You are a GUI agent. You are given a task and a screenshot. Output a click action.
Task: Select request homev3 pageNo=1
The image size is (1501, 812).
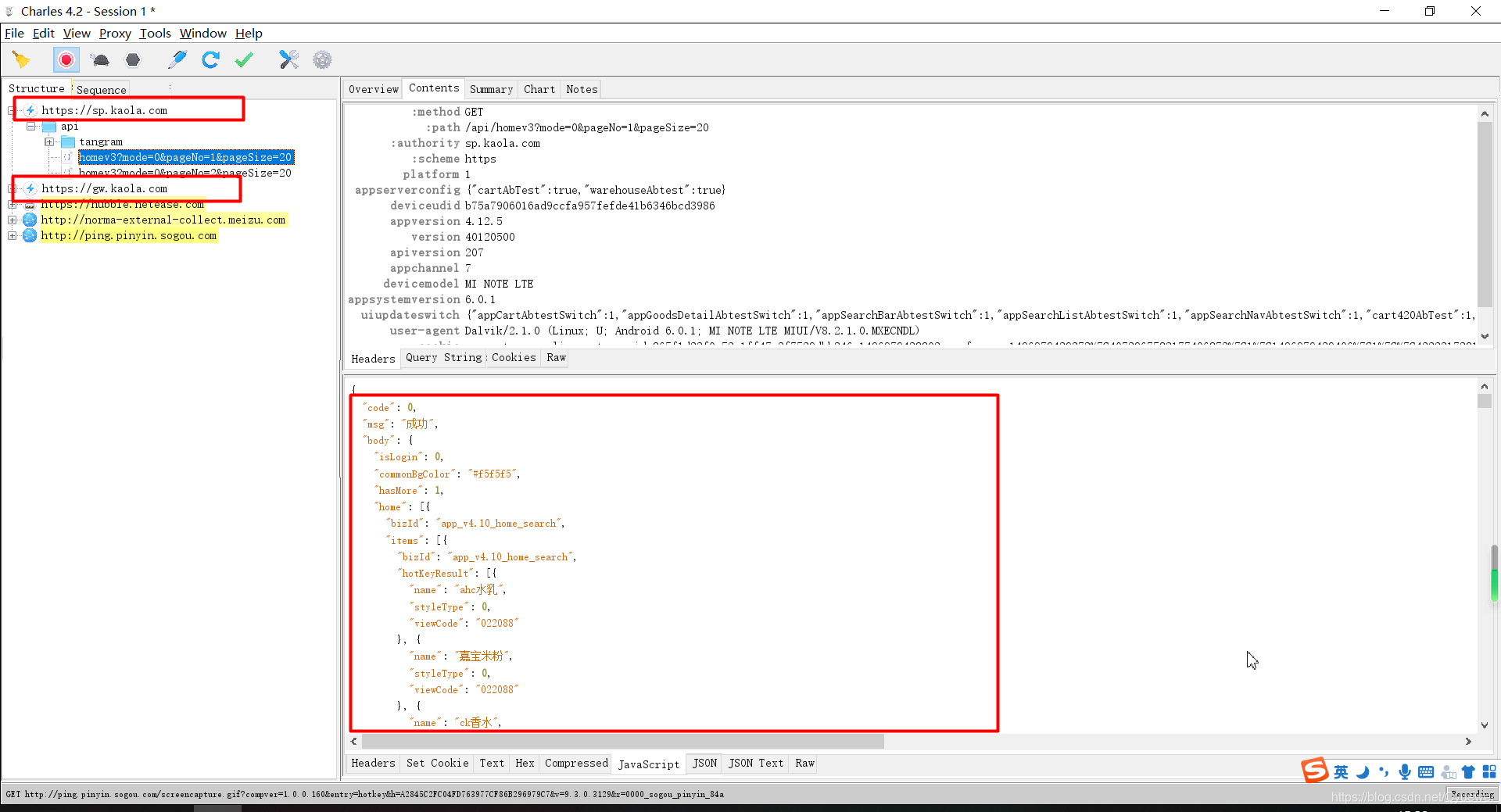(186, 158)
